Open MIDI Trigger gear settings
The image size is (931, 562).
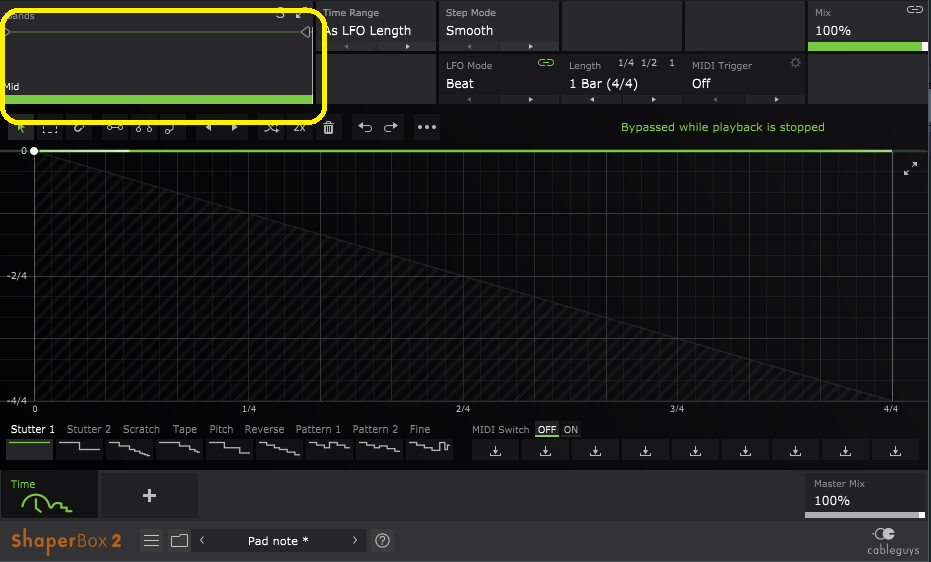coord(796,63)
